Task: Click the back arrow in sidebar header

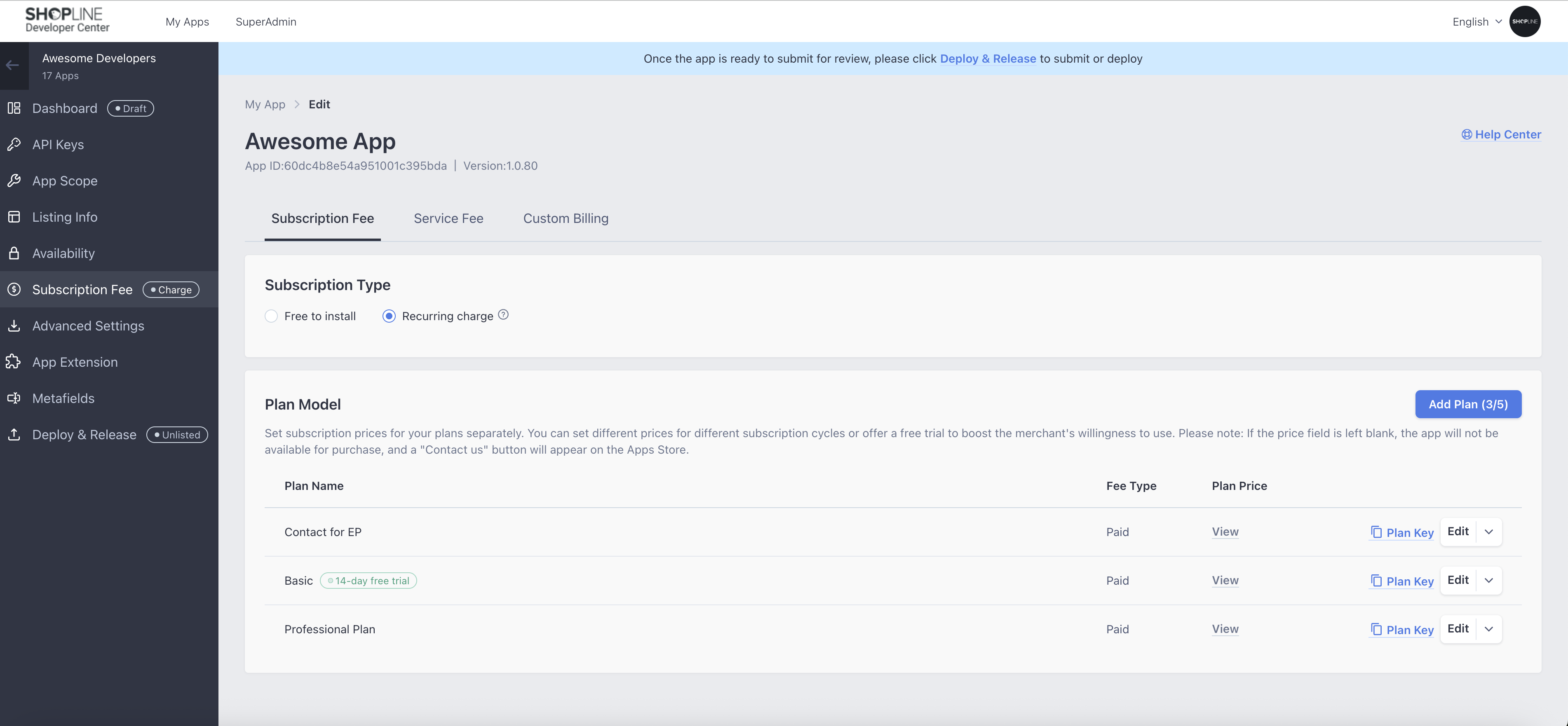Action: coord(13,65)
